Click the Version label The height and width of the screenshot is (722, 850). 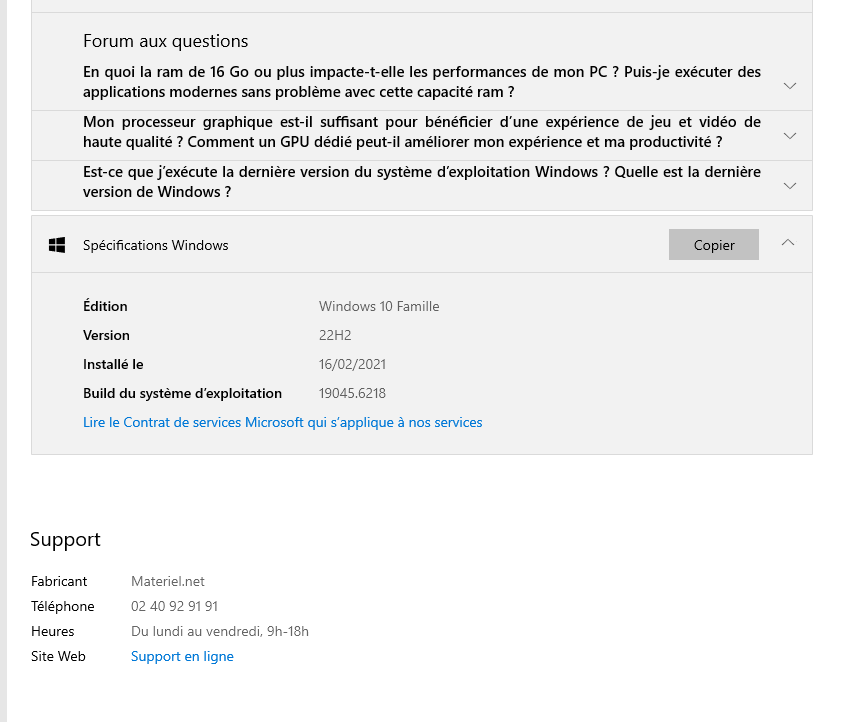106,336
